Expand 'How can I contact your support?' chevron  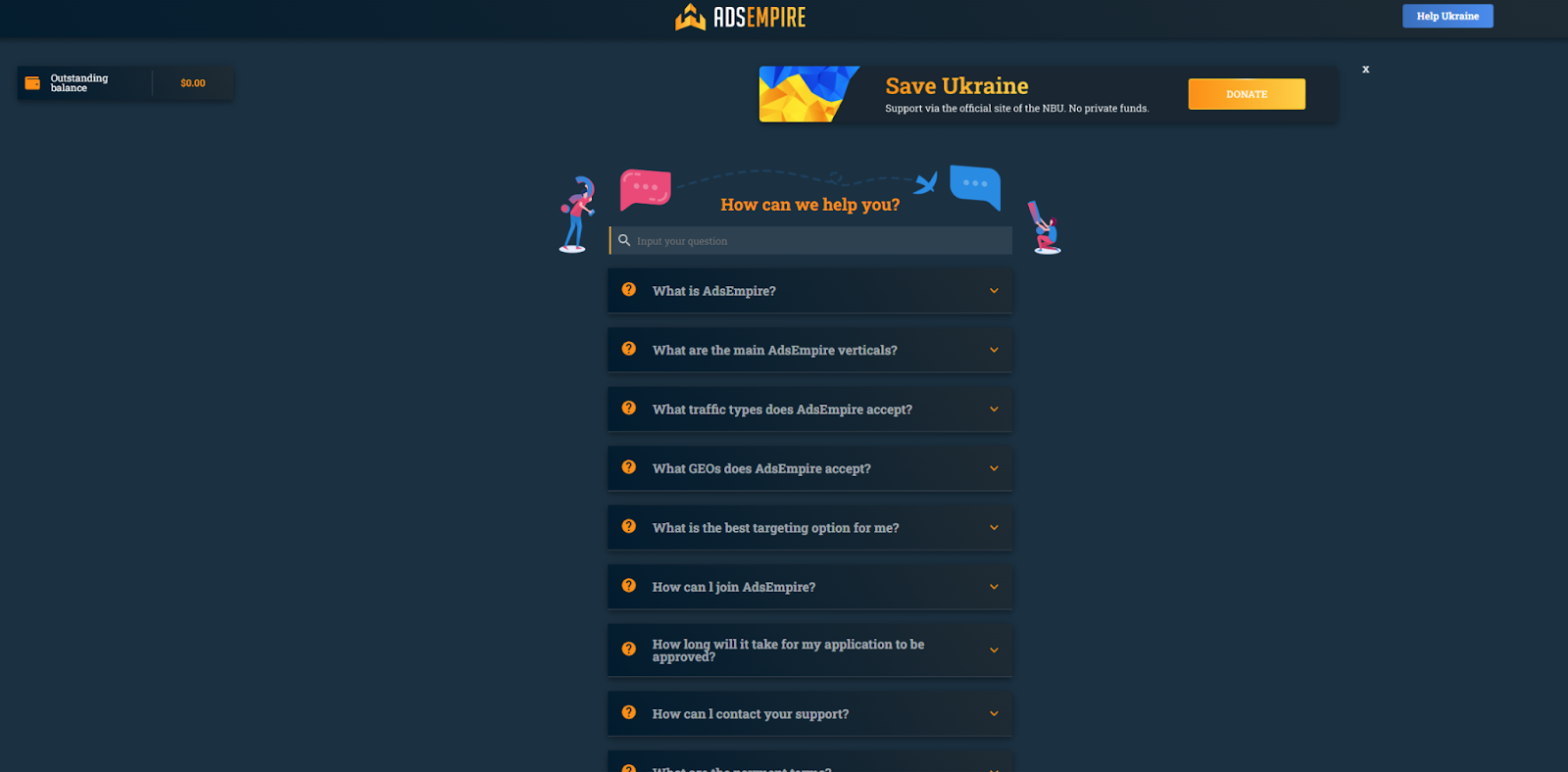[994, 714]
